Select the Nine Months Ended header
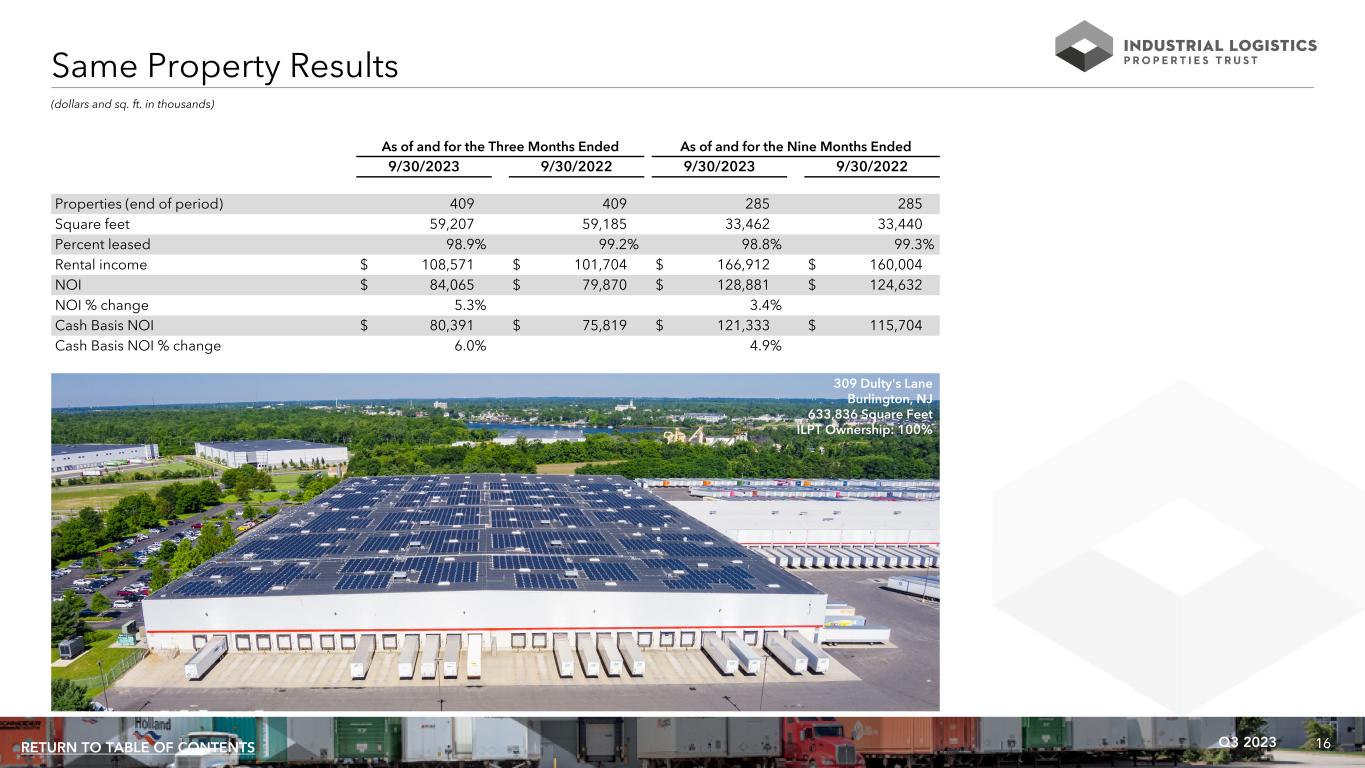The height and width of the screenshot is (768, 1365). (795, 146)
